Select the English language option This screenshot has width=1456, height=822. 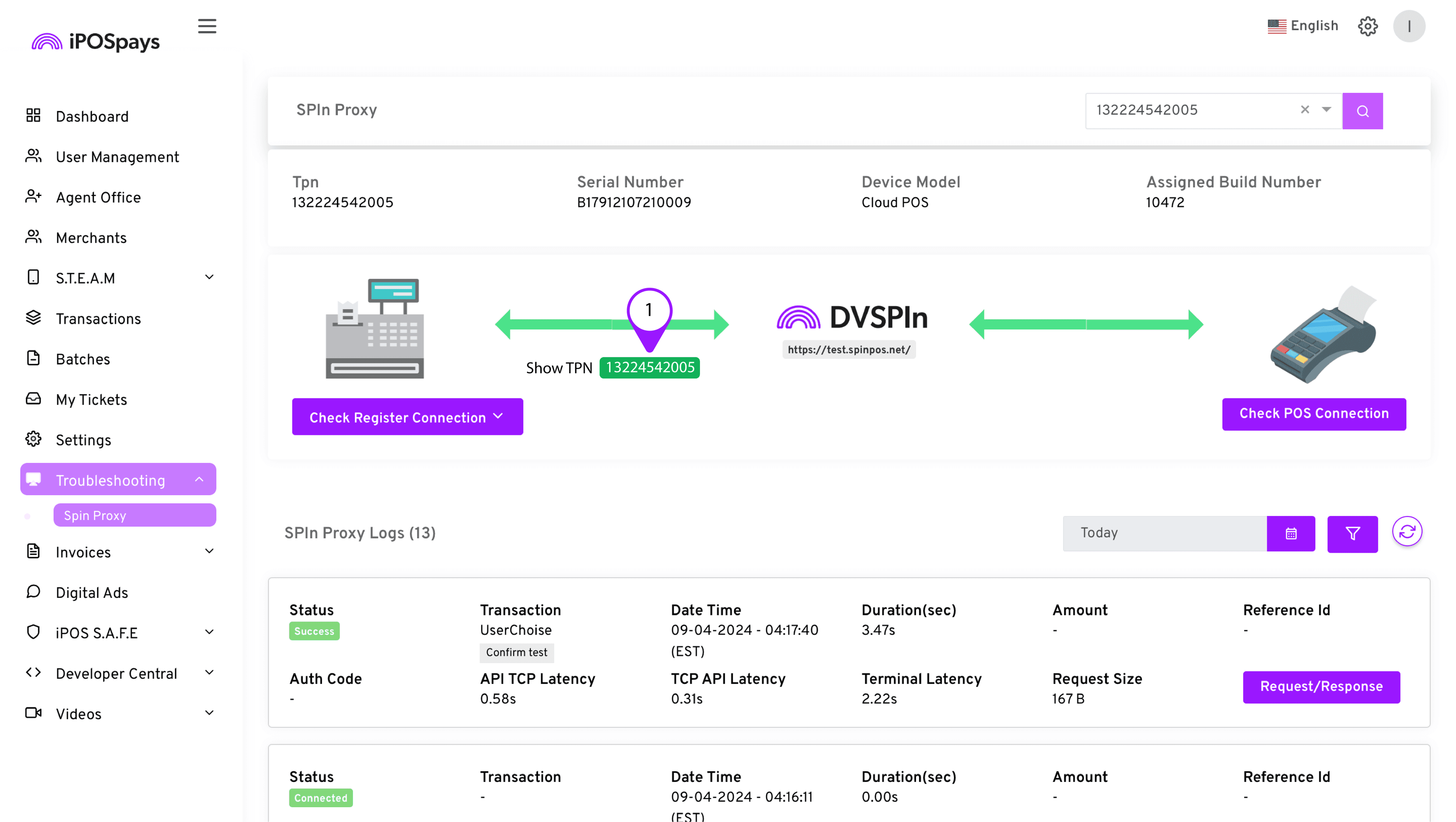[1314, 26]
